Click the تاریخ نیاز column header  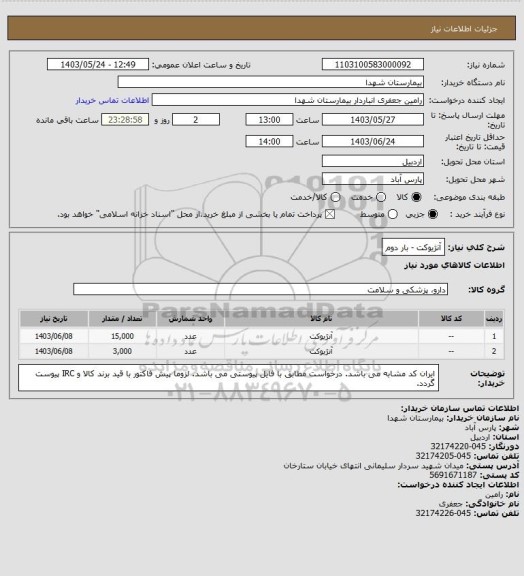[x=54, y=318]
